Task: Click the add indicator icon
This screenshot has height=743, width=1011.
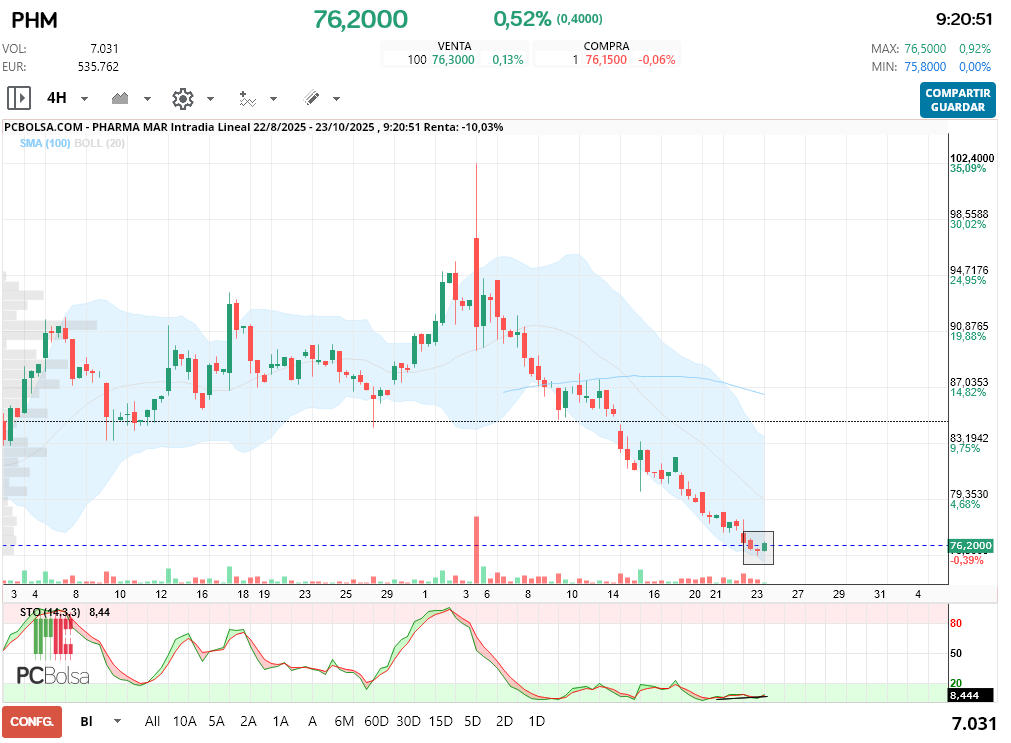Action: click(x=248, y=98)
